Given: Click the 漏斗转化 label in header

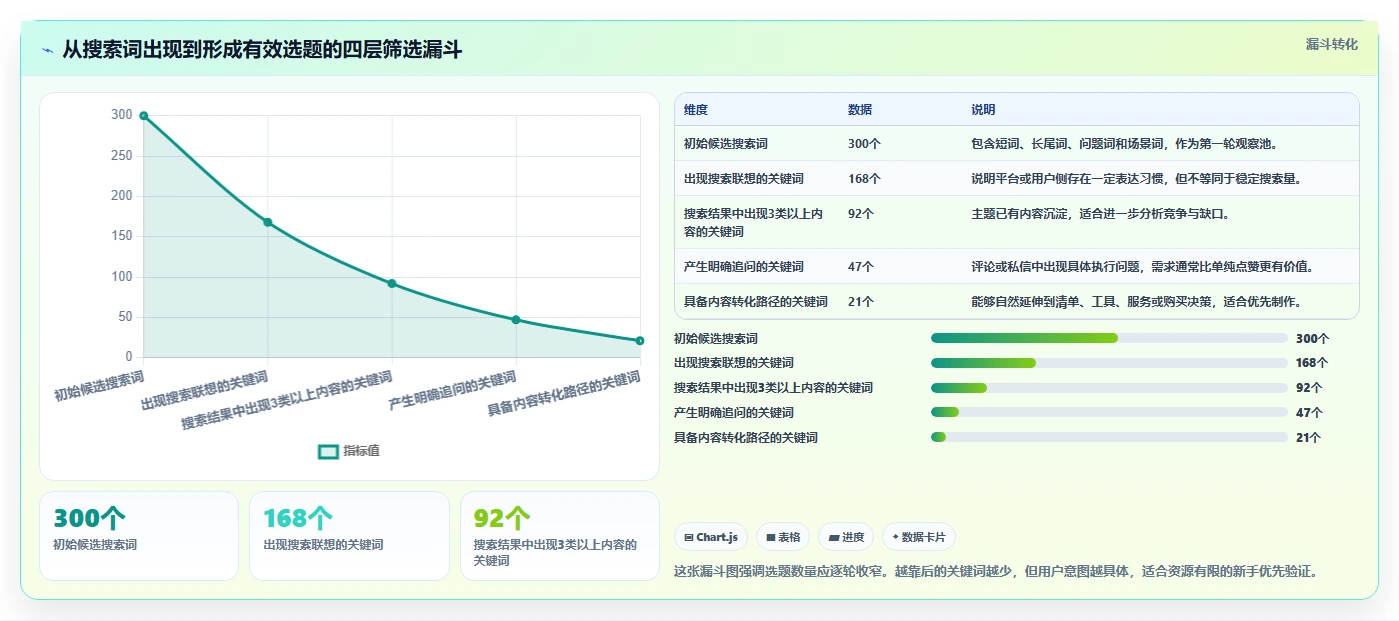Looking at the screenshot, I should click(x=1331, y=44).
